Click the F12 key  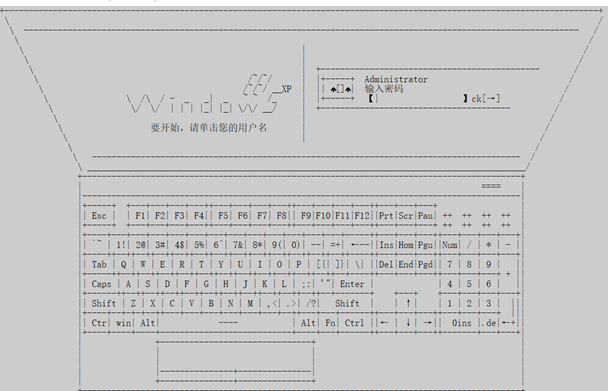(x=362, y=216)
